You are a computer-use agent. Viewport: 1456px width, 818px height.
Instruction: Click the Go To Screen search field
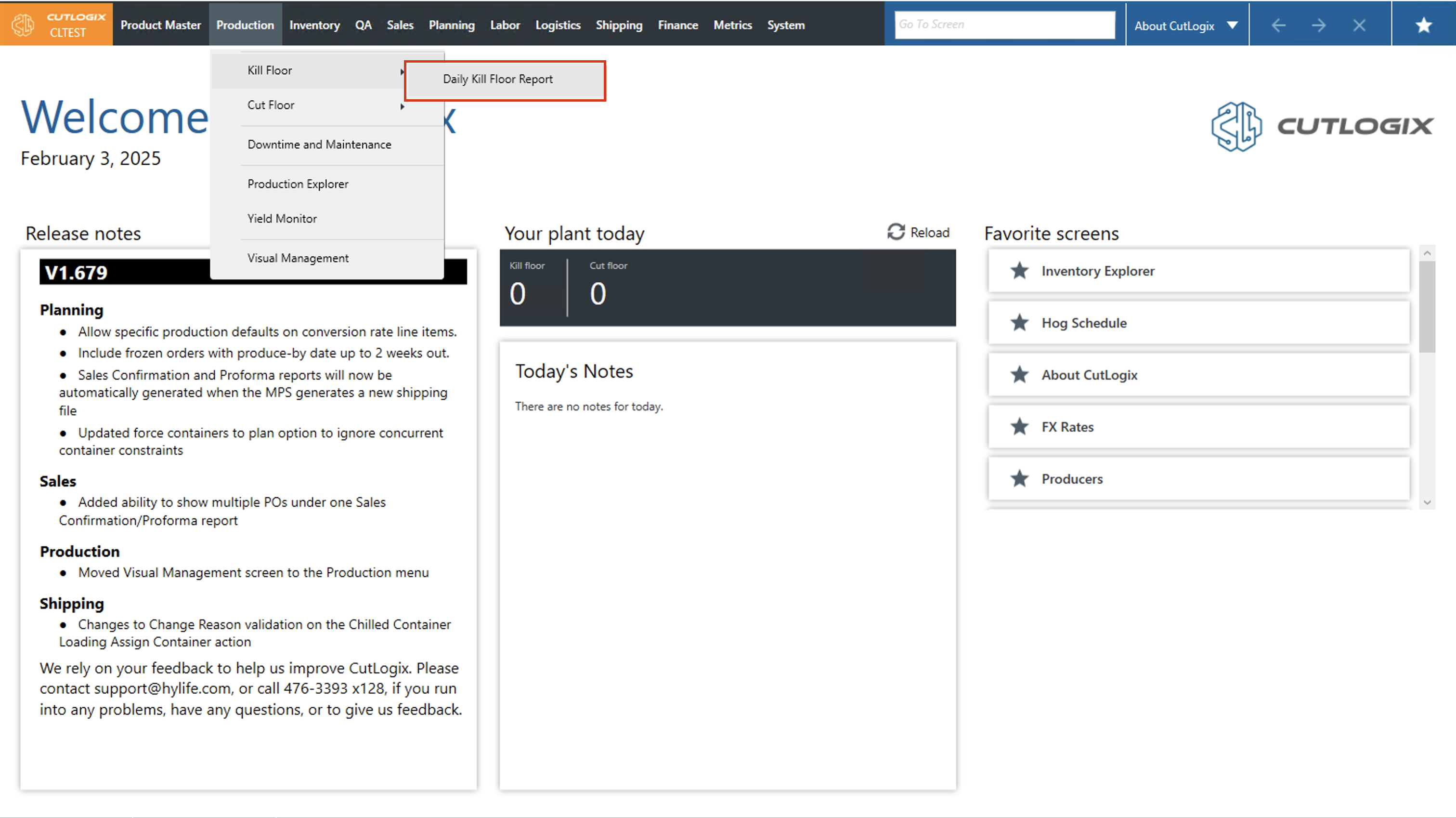pos(1004,25)
